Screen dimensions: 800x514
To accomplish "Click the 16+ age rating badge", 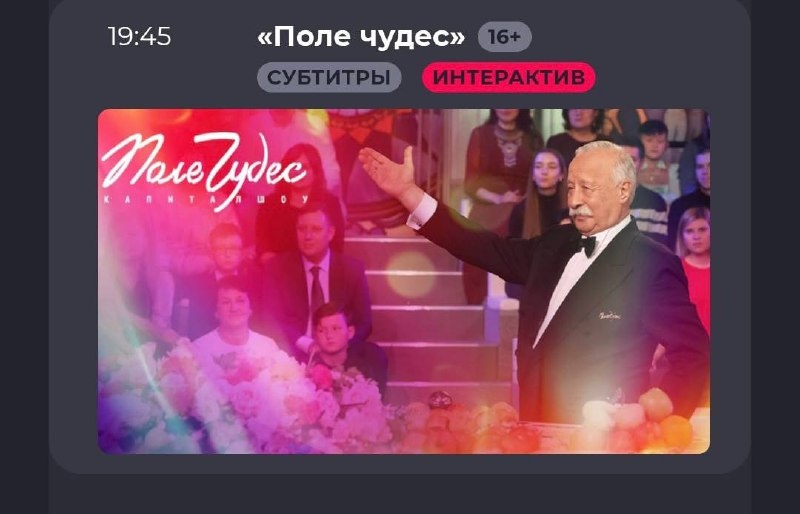I will (x=504, y=37).
